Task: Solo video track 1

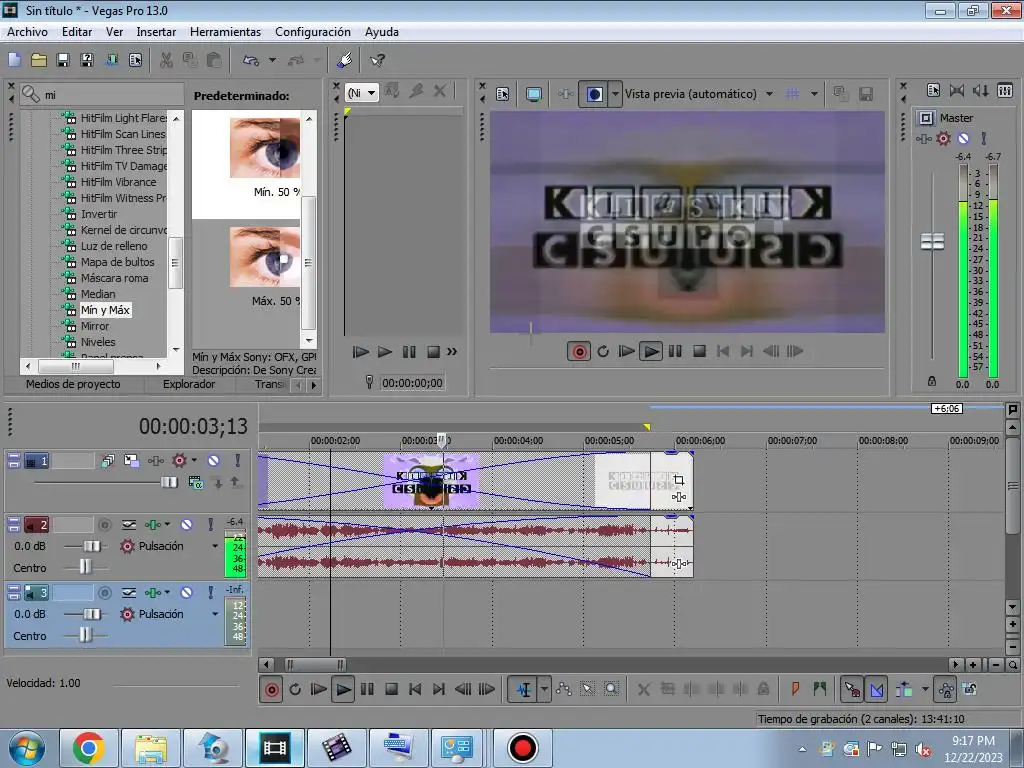Action: (x=238, y=460)
